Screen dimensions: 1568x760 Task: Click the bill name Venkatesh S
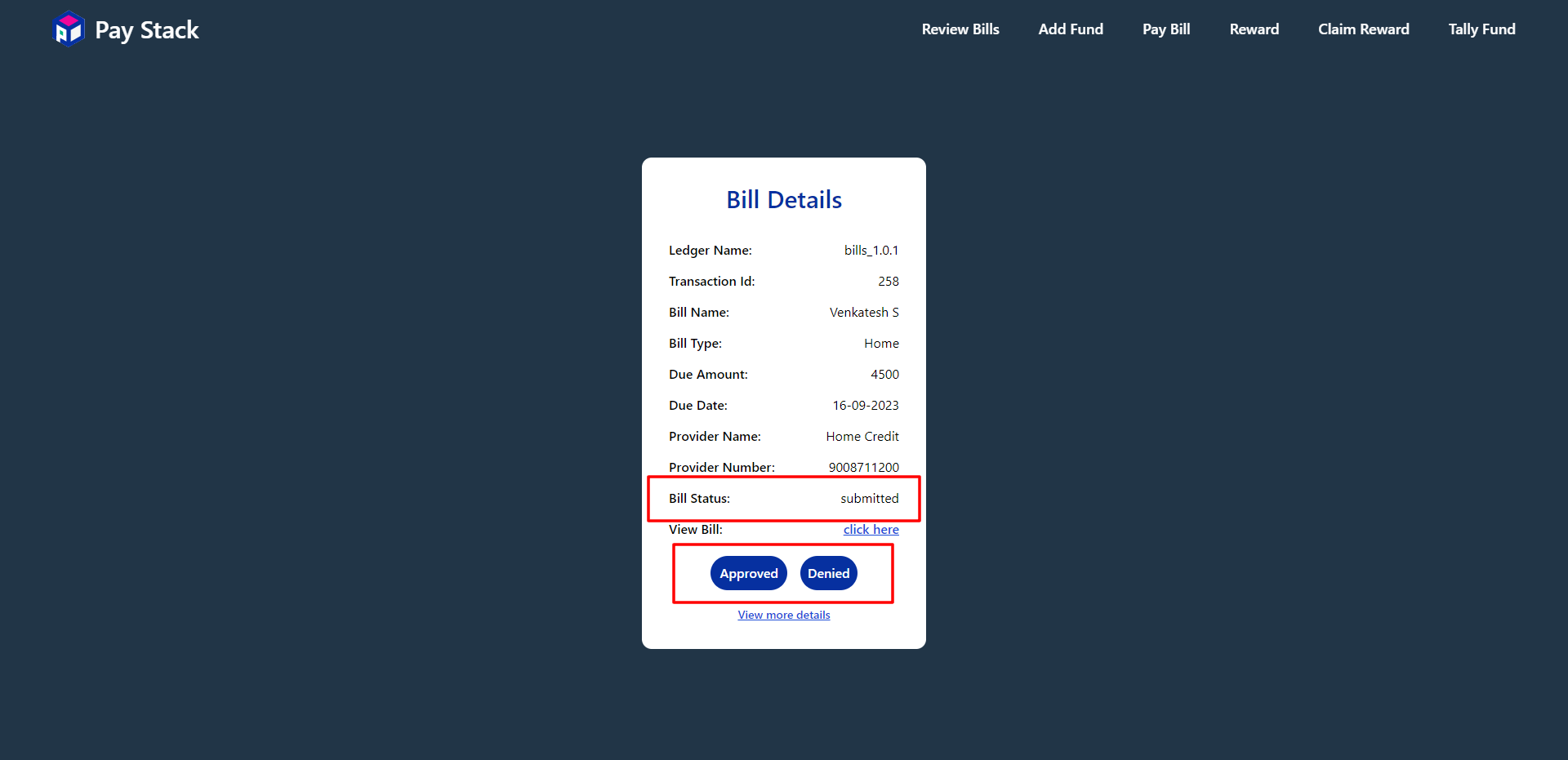click(864, 313)
